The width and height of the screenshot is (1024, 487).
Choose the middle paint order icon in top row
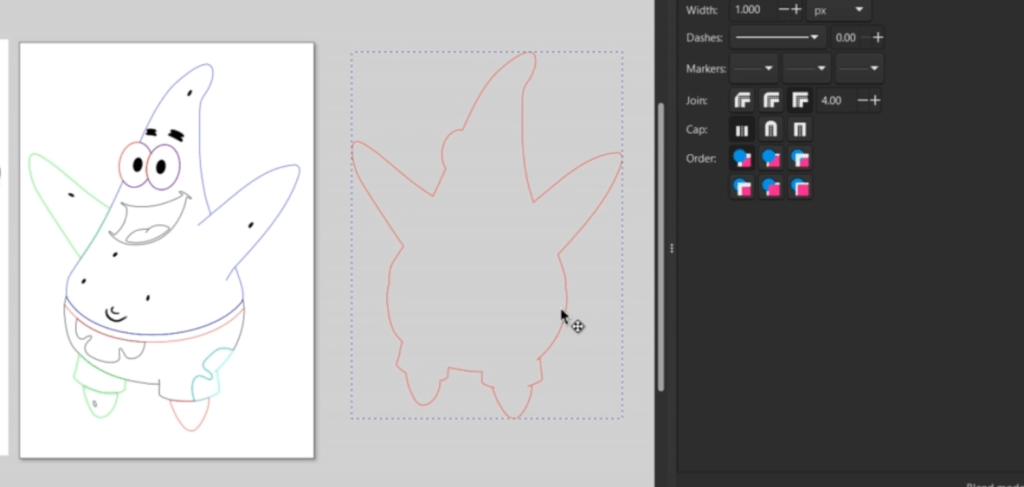pyautogui.click(x=771, y=158)
